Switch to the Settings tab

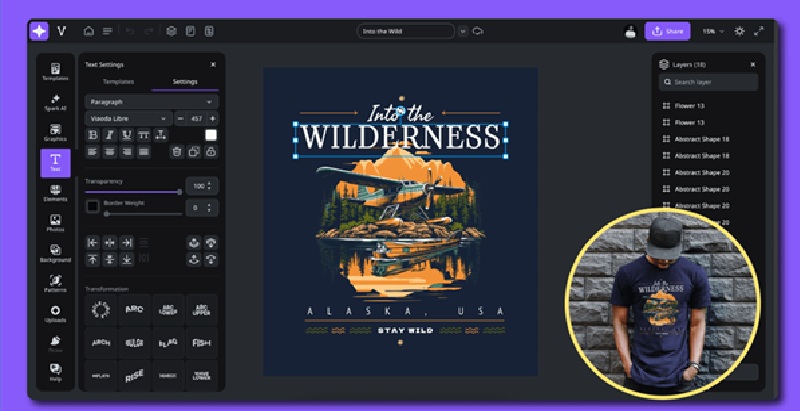(x=185, y=82)
